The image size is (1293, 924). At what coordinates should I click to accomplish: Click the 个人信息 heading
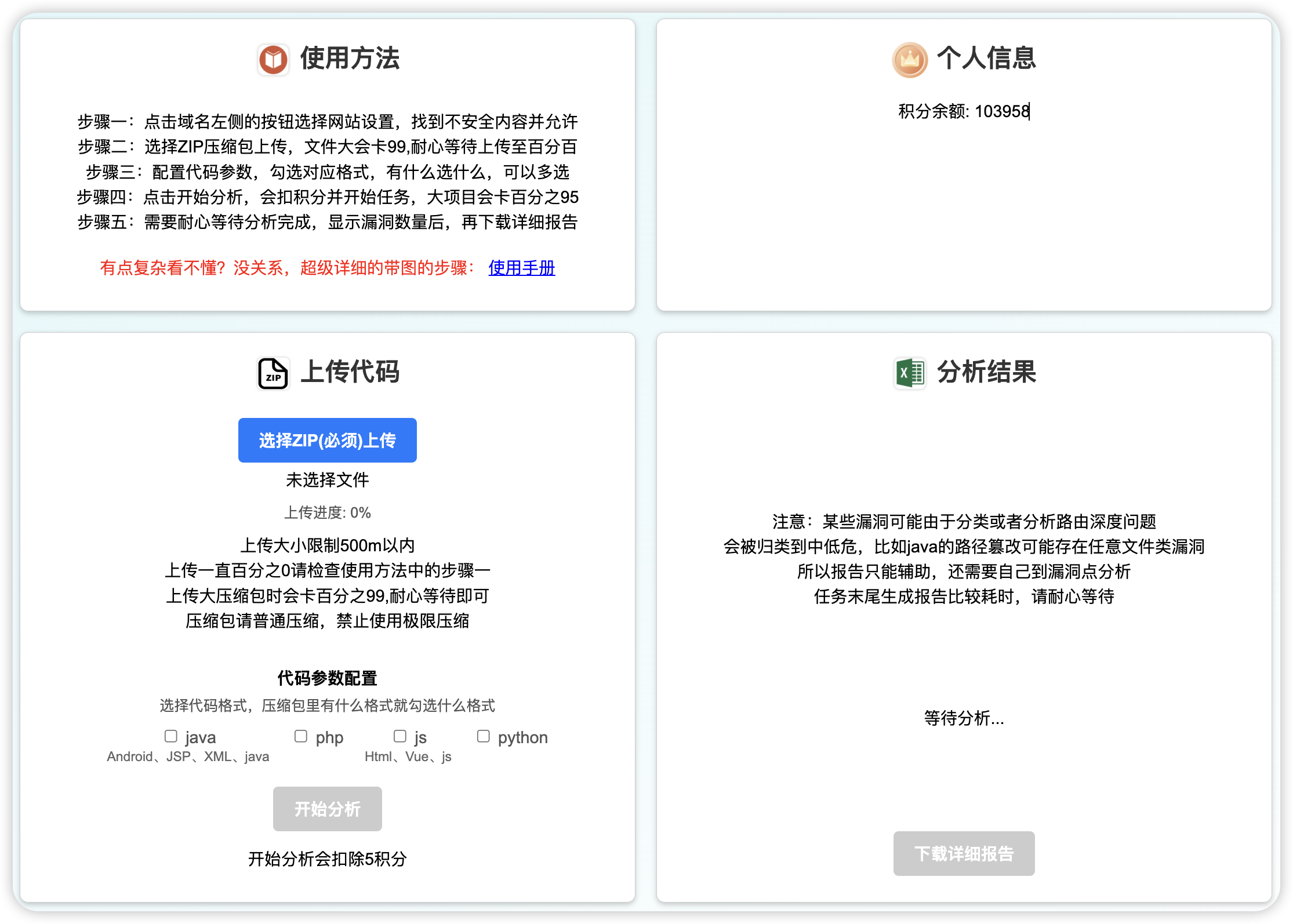[x=986, y=59]
